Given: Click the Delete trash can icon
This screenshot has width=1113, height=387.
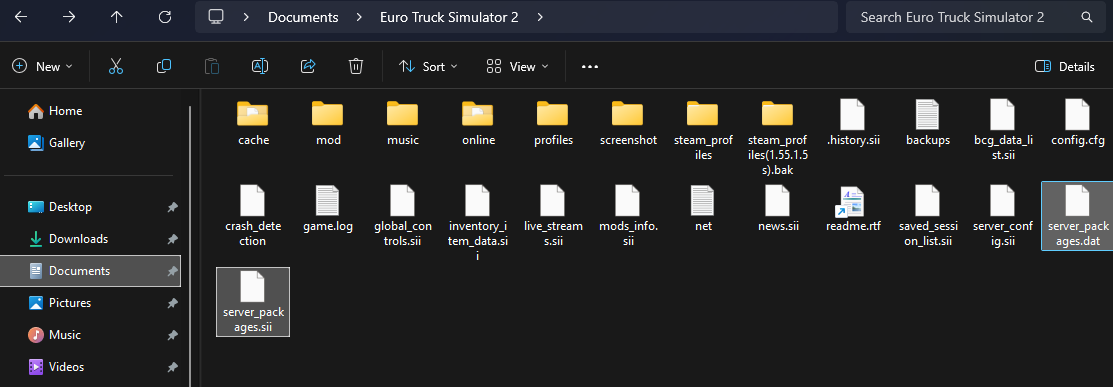Looking at the screenshot, I should tap(356, 66).
